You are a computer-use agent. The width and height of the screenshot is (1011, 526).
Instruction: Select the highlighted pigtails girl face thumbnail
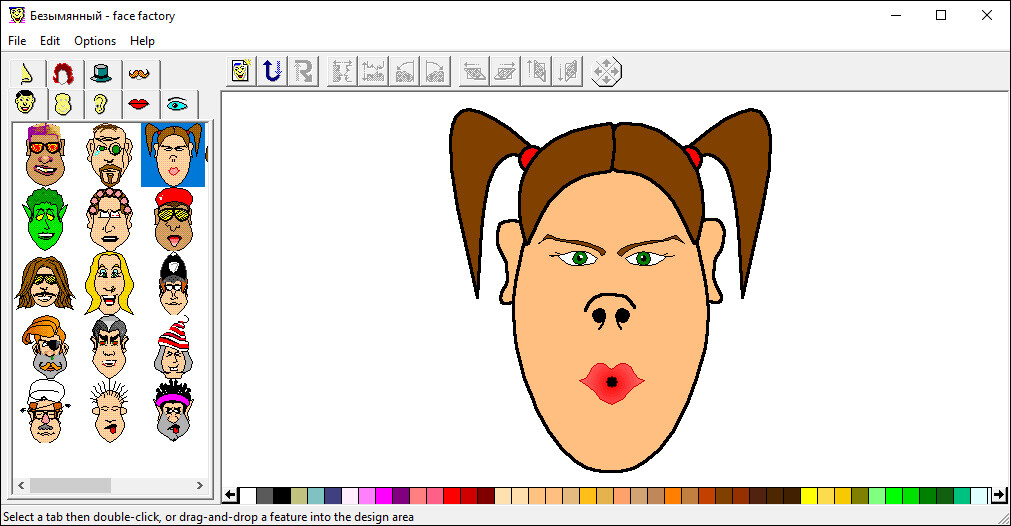click(173, 155)
